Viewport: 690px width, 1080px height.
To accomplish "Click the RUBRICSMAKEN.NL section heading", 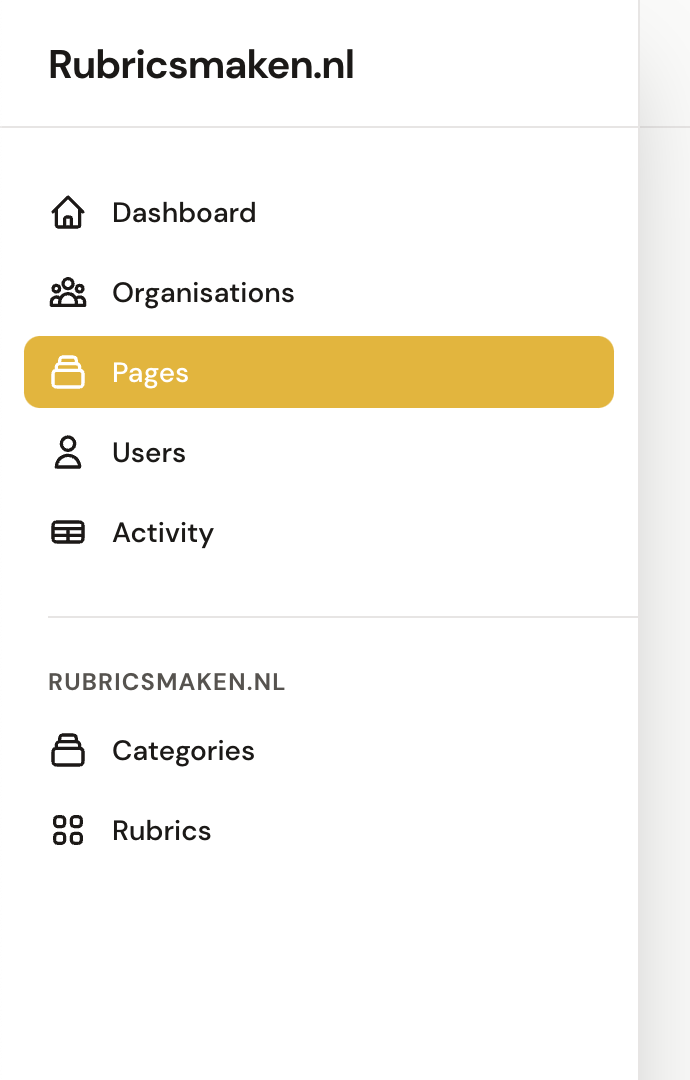I will (x=166, y=682).
